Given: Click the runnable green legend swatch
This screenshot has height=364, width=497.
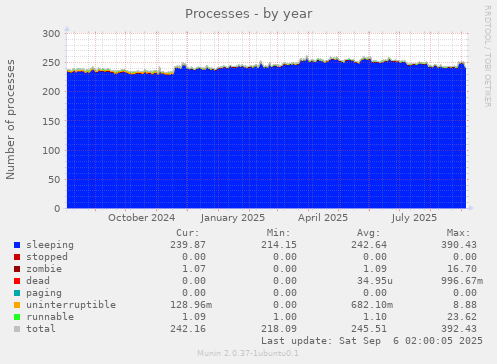Looking at the screenshot, I should [x=17, y=317].
